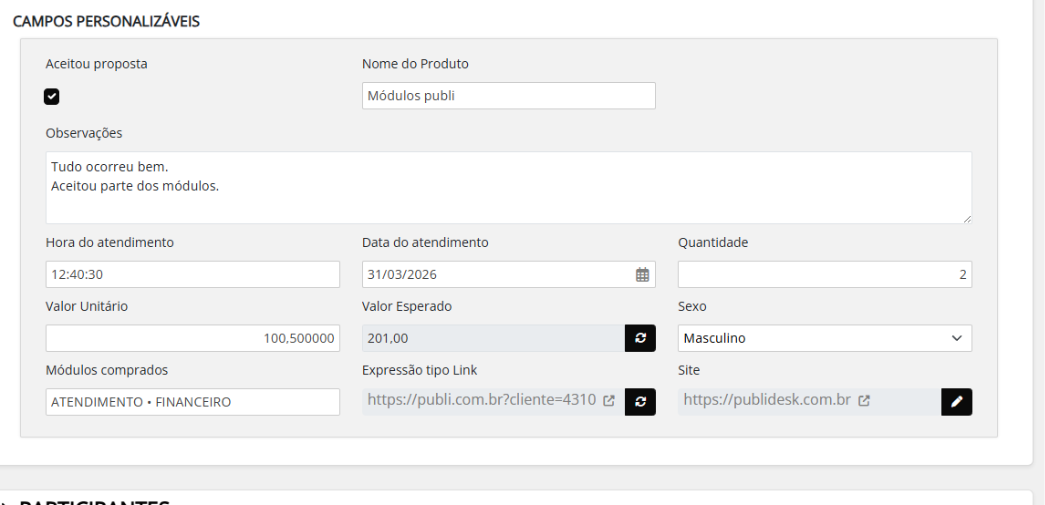Toggle the Aceitou proposta checkbox
Viewport: 1045px width, 505px height.
click(52, 96)
